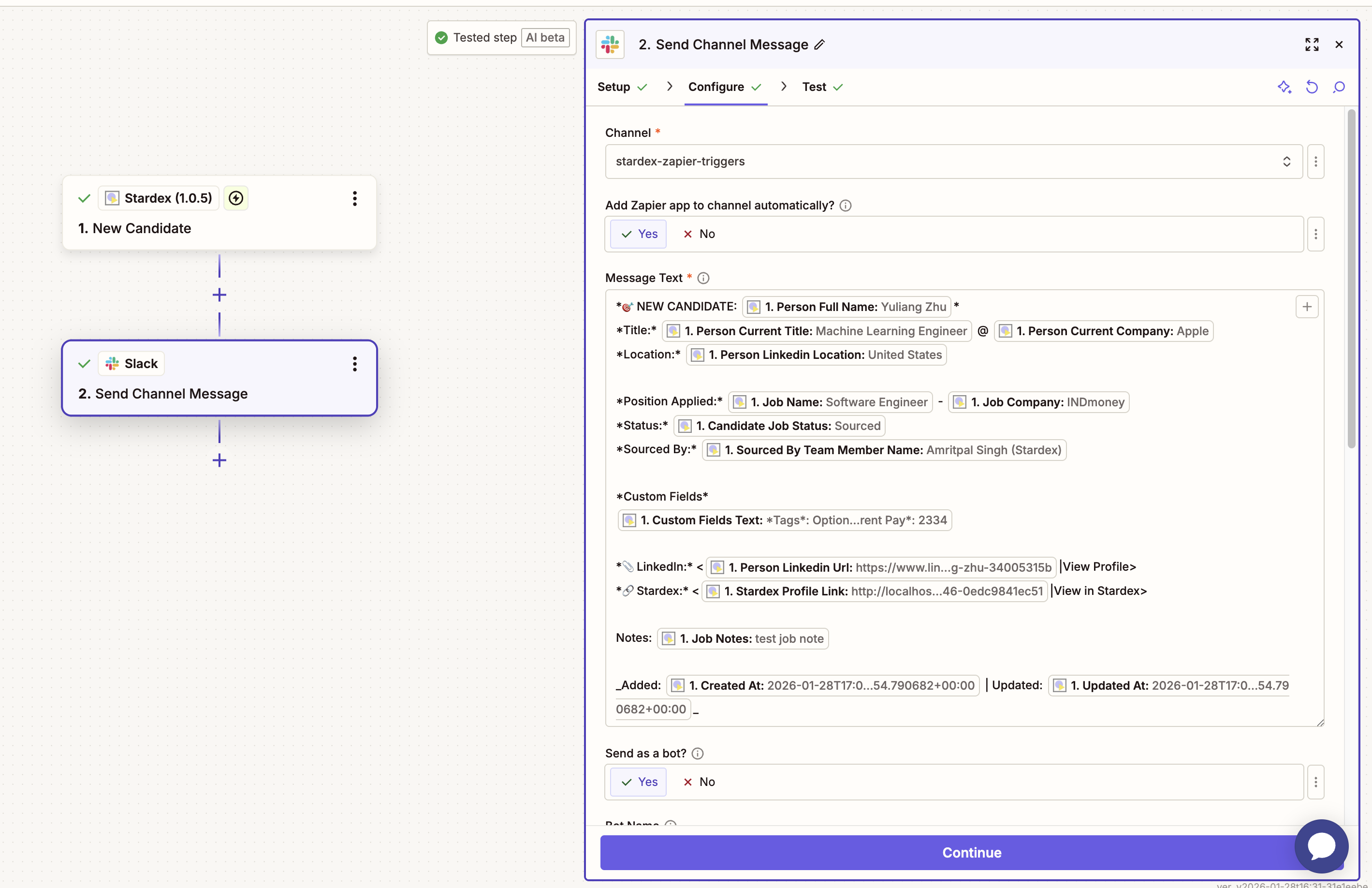Click the Slack app icon in panel header

point(610,44)
